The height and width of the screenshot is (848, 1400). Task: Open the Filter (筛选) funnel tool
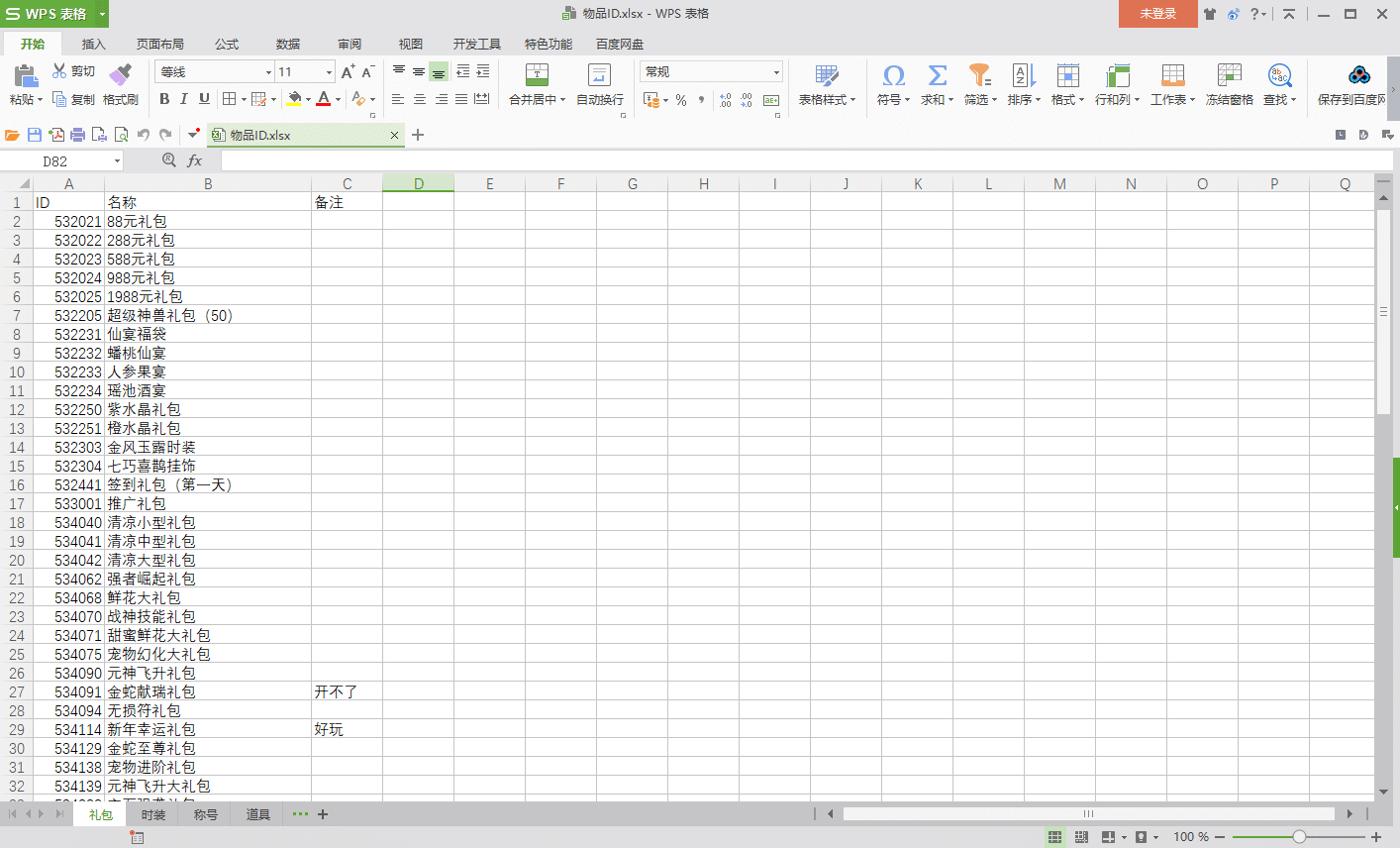(979, 75)
